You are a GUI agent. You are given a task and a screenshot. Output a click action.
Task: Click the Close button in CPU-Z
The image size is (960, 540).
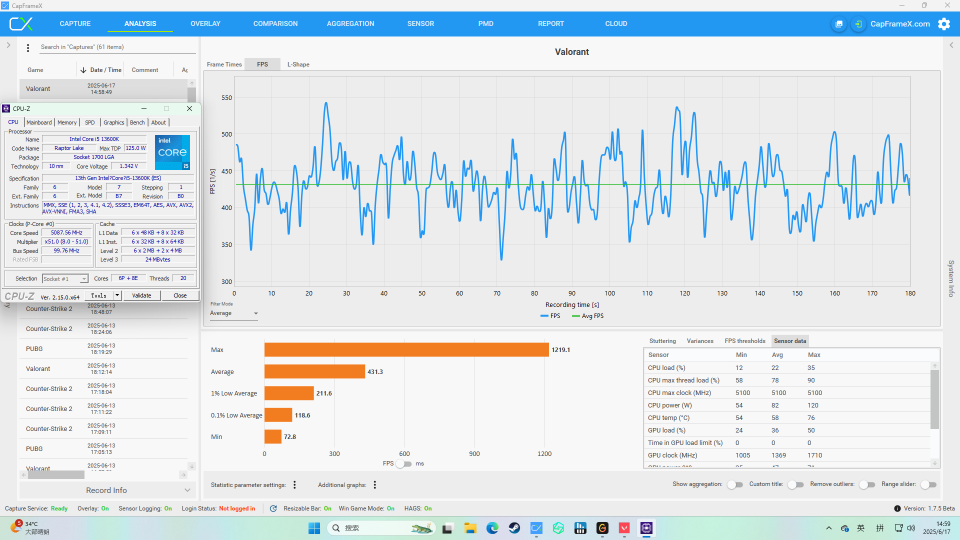click(x=180, y=296)
